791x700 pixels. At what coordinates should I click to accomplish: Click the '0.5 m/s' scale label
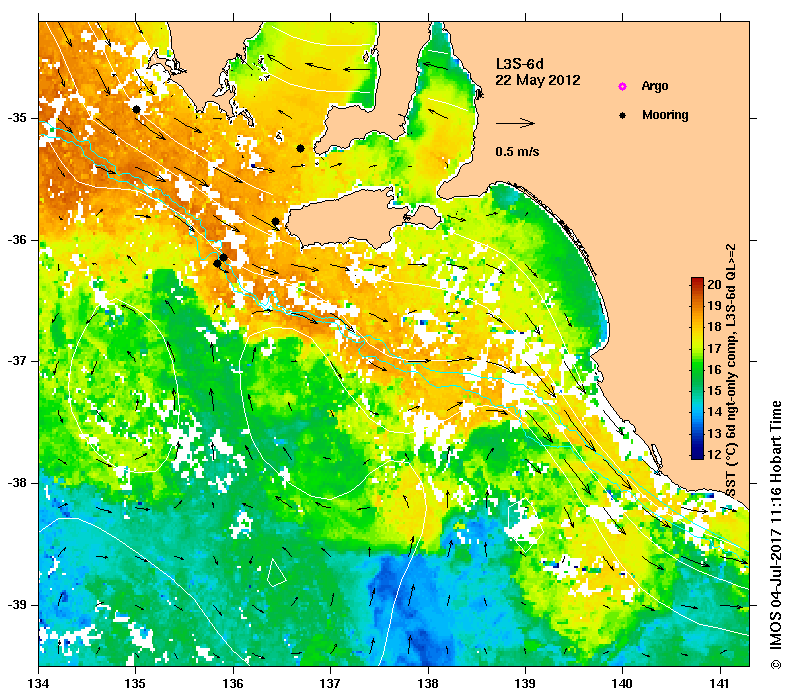tap(517, 151)
